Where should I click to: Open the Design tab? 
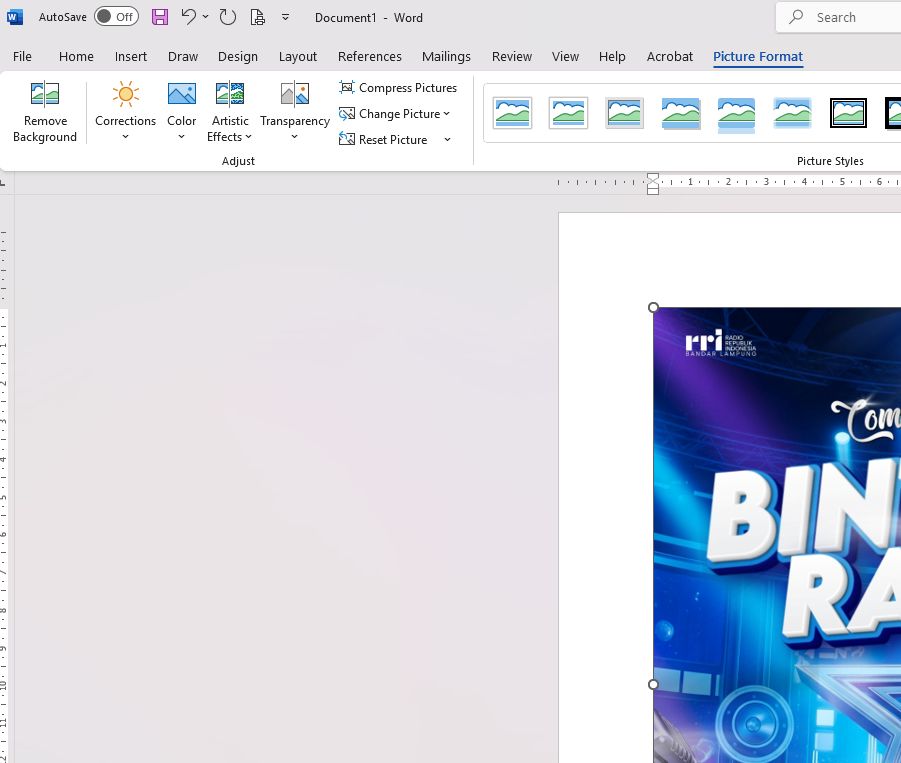point(238,56)
